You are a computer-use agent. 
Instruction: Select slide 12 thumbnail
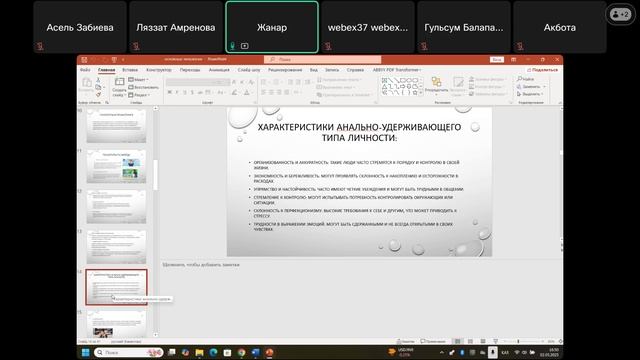coord(116,207)
